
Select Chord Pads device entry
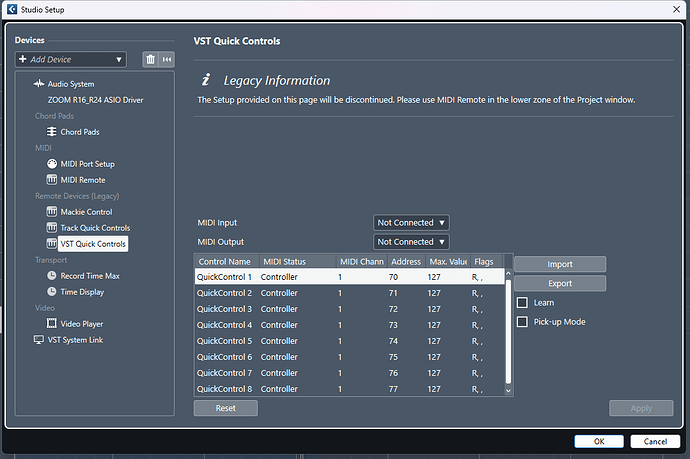point(80,132)
